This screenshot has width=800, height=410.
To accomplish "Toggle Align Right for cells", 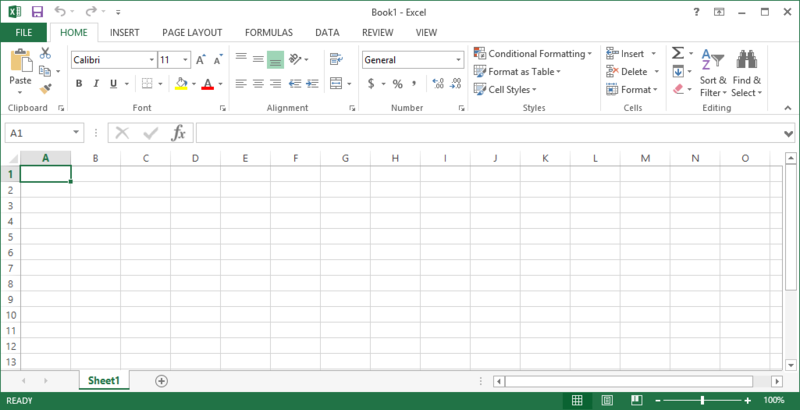I will (x=275, y=84).
